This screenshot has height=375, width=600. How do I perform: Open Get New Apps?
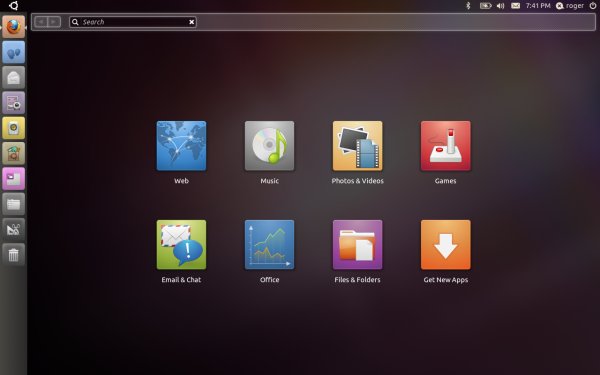pyautogui.click(x=445, y=245)
